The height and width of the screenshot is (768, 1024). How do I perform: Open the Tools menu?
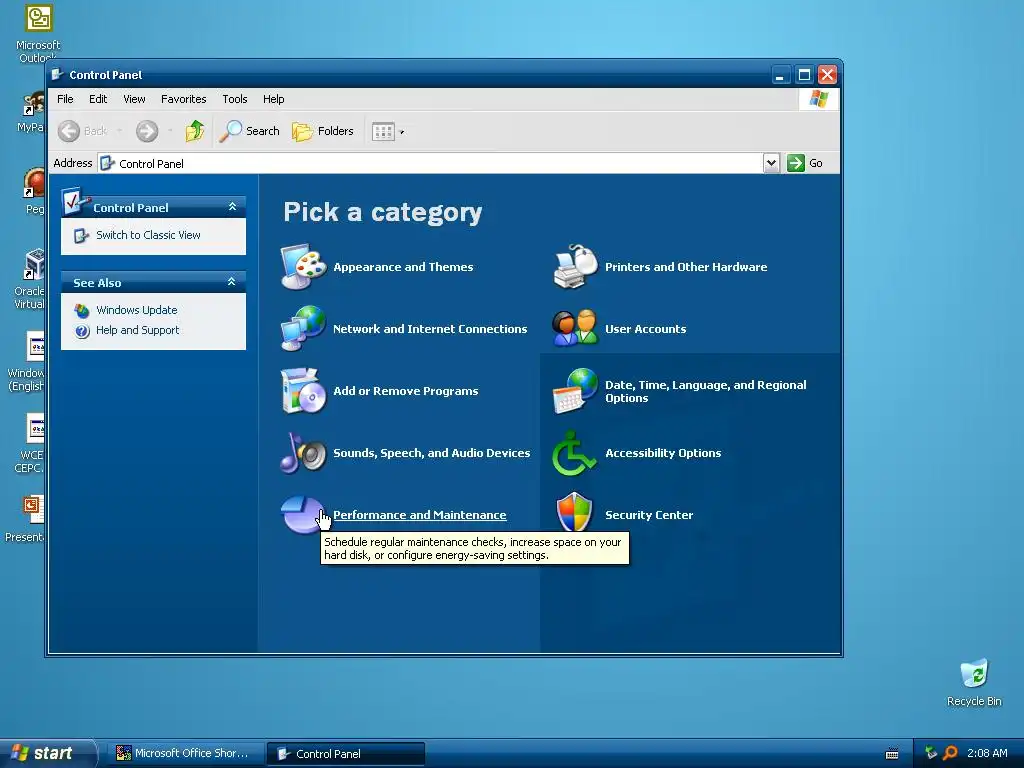pyautogui.click(x=234, y=99)
